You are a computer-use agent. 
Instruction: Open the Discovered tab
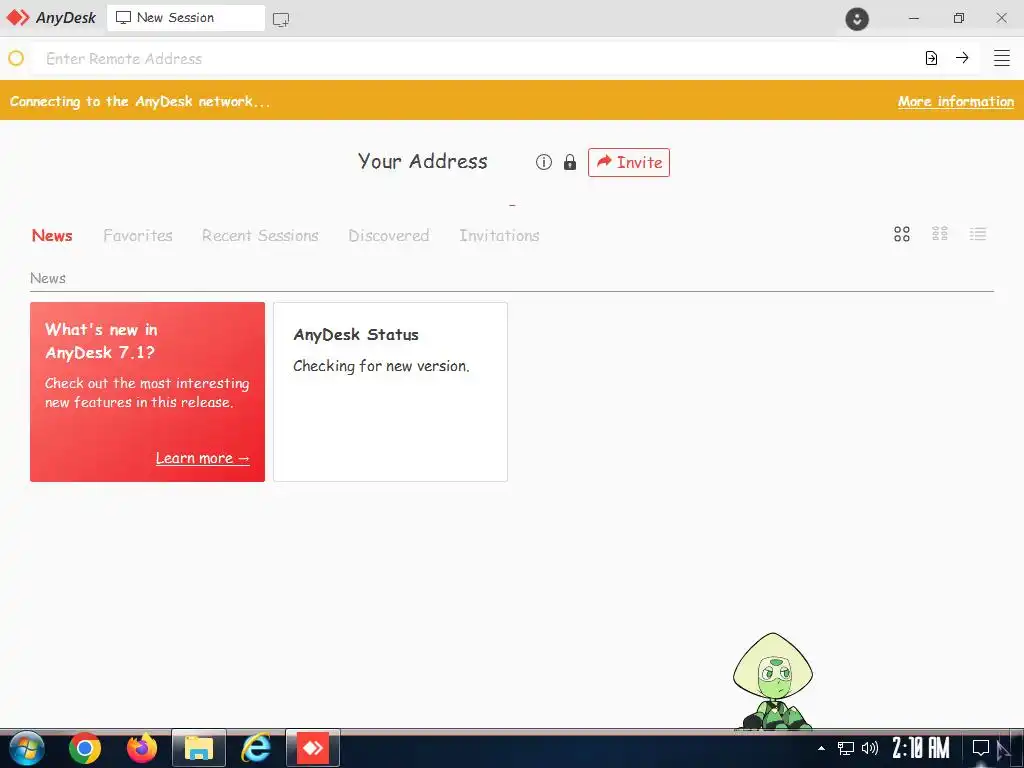pos(389,235)
